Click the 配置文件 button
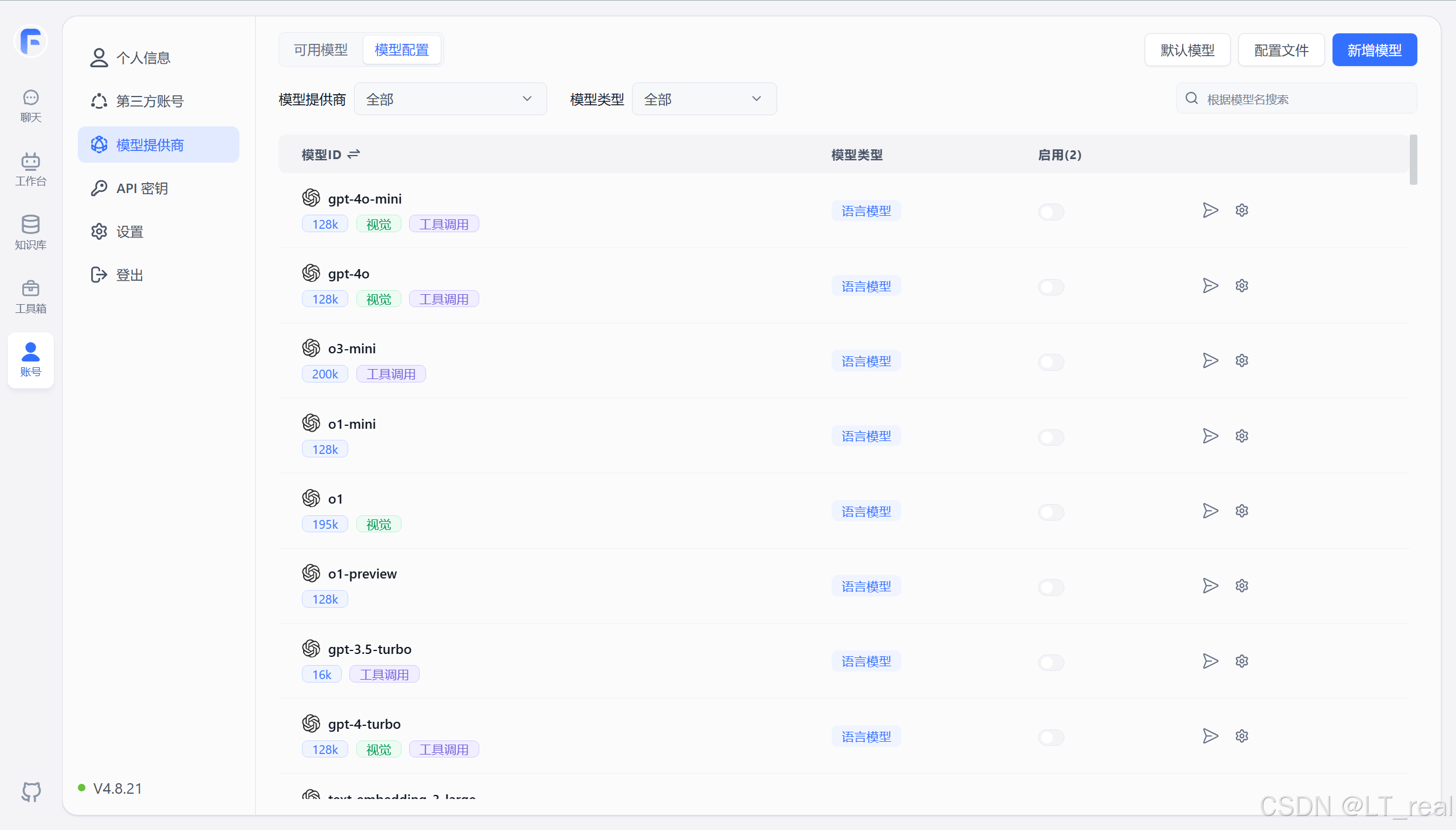 pos(1281,50)
